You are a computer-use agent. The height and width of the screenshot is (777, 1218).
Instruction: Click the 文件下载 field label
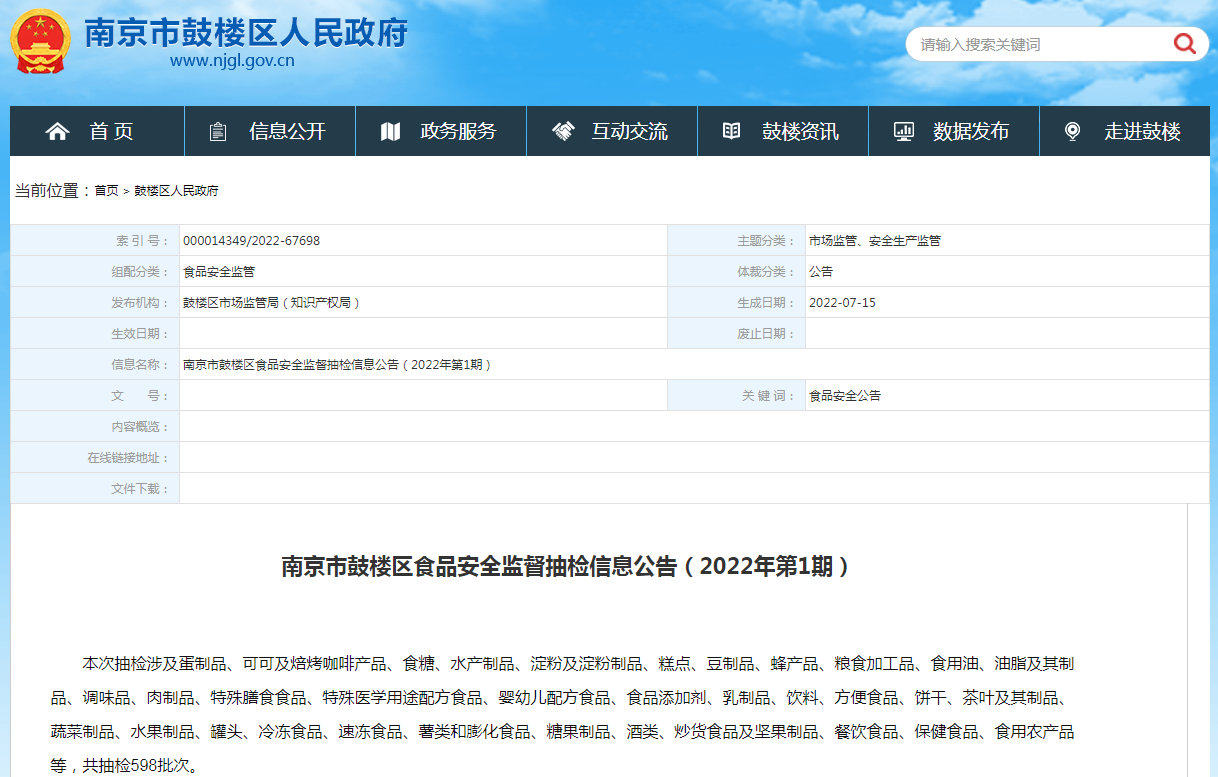pyautogui.click(x=141, y=489)
